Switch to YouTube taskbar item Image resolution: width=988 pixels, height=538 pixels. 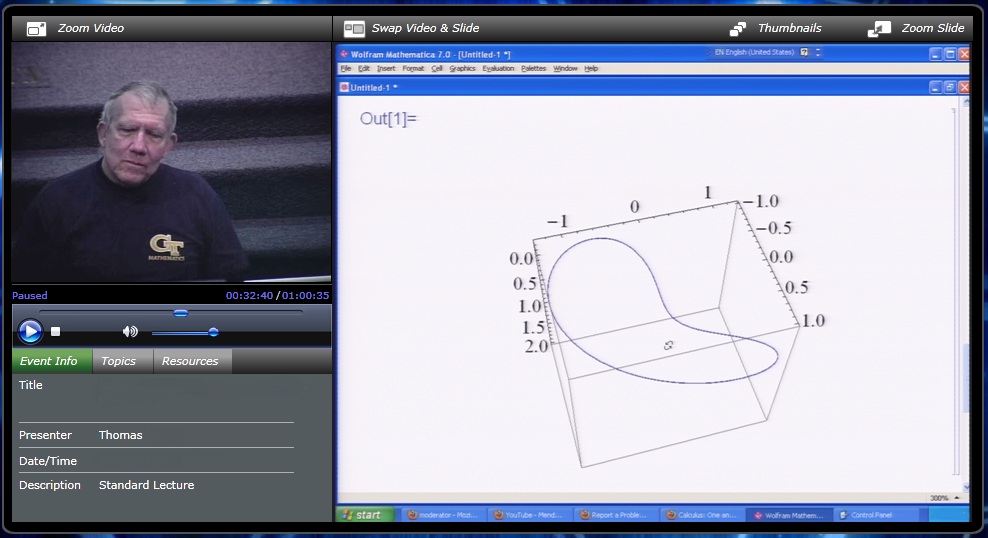529,515
